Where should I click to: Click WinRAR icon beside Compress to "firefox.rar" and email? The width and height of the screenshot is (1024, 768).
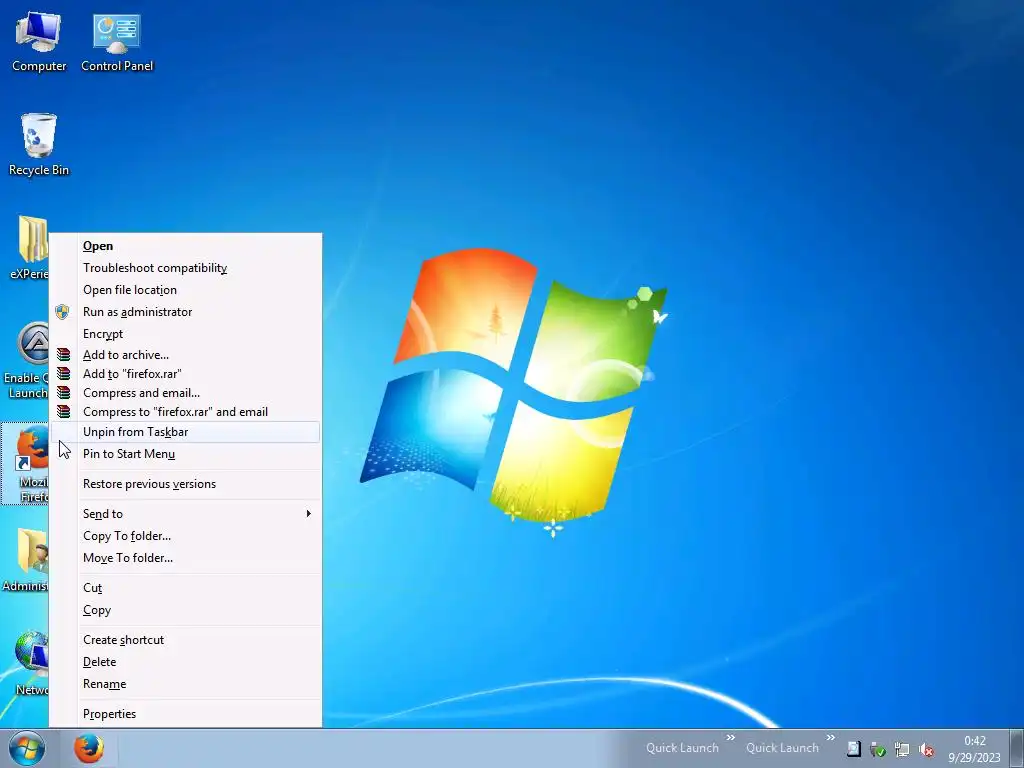(x=63, y=411)
